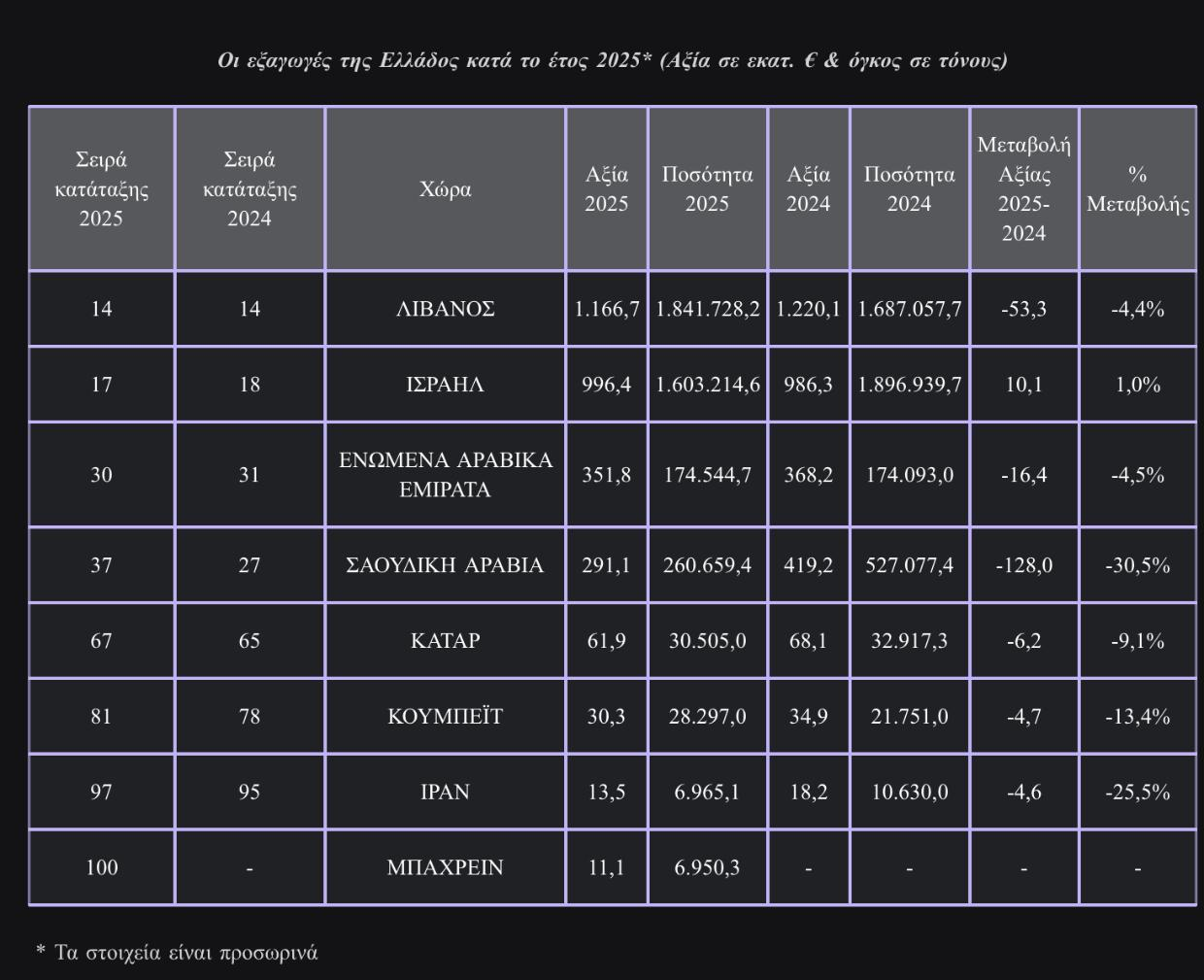Viewport: 1204px width, 980px height.
Task: Select the -30,5% change cell
Action: [x=1137, y=565]
